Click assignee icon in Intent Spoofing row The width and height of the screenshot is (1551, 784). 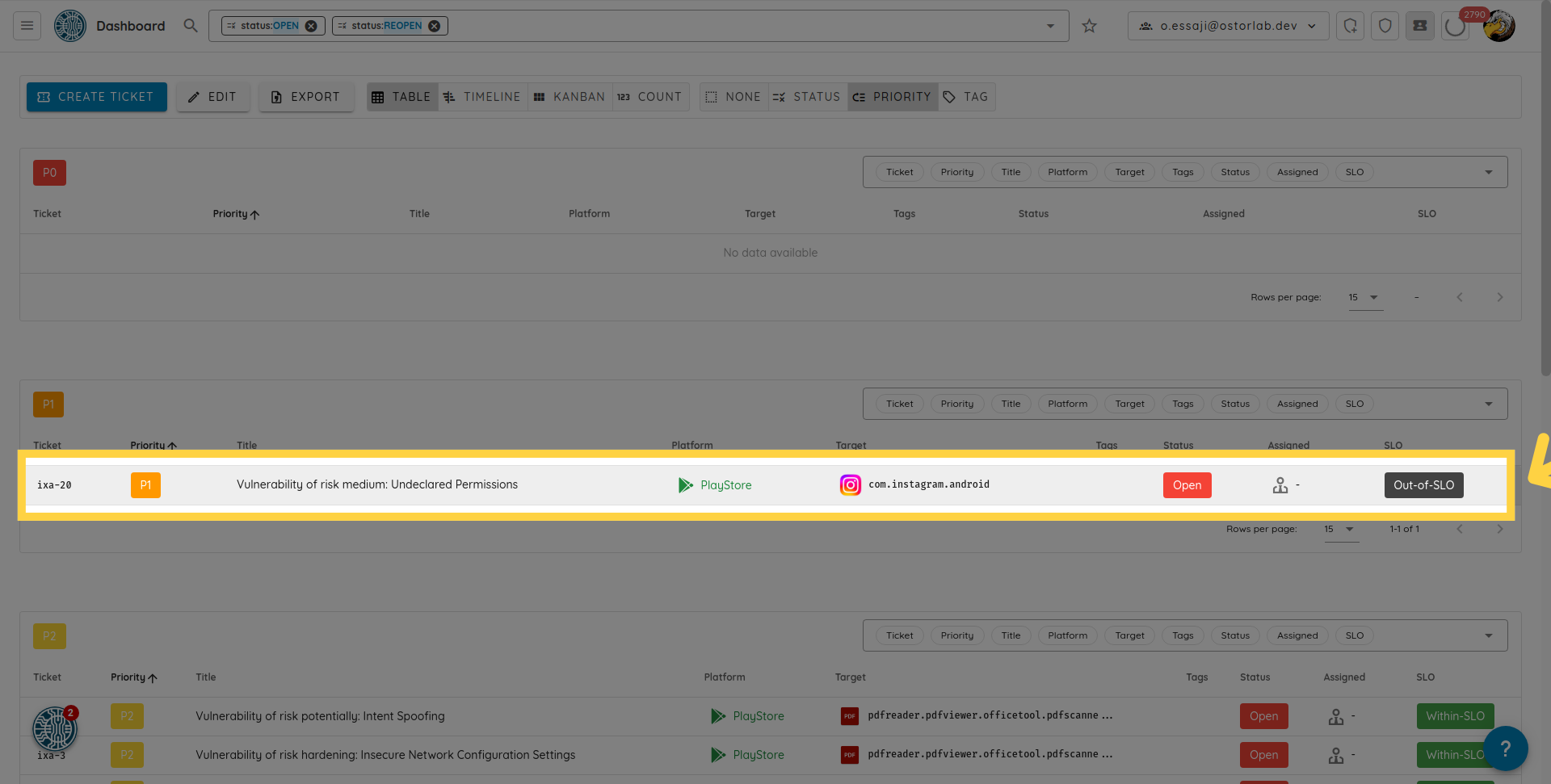[1336, 716]
